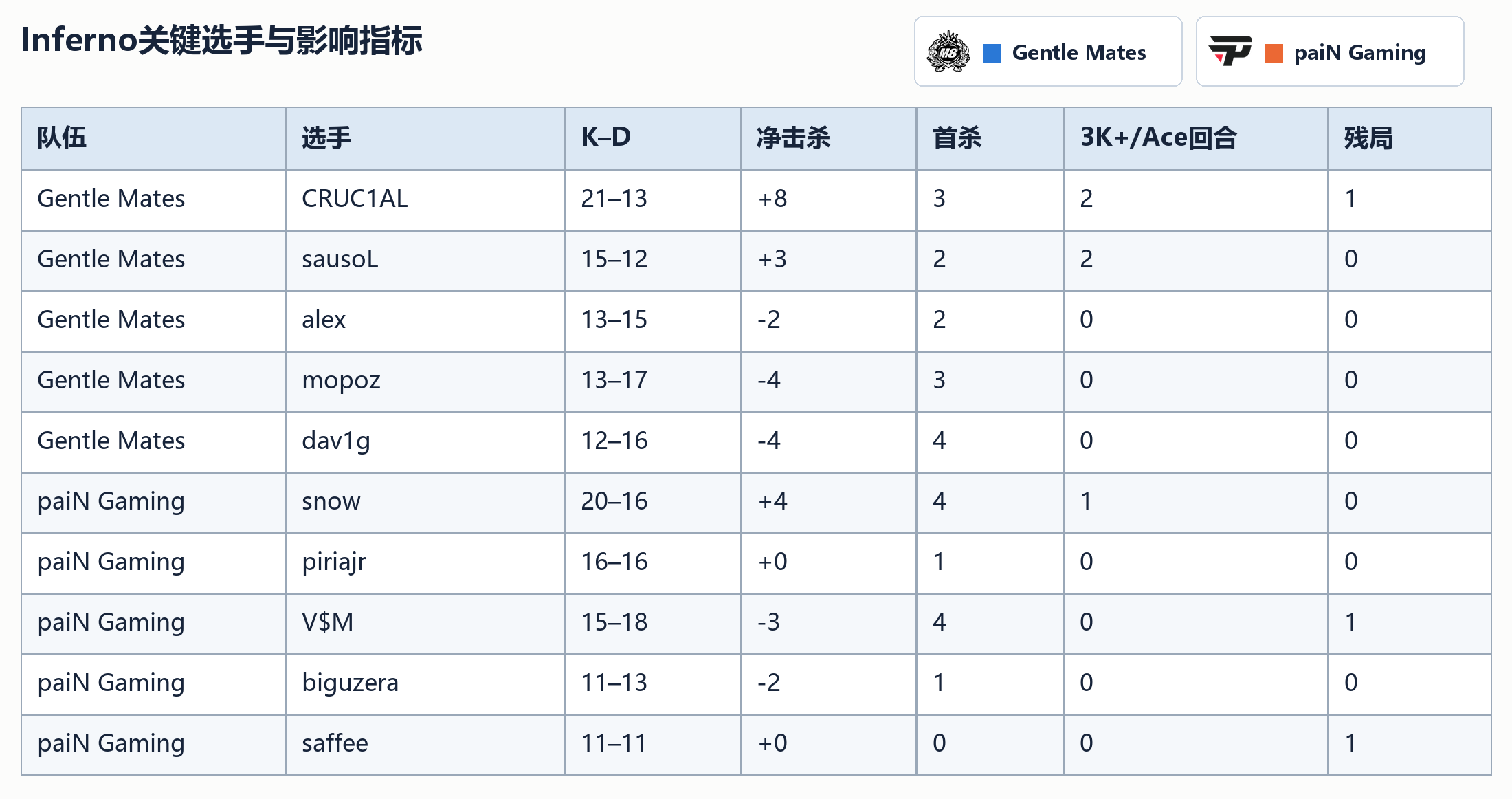Select the 选手 column header
This screenshot has width=1512, height=799.
click(425, 138)
